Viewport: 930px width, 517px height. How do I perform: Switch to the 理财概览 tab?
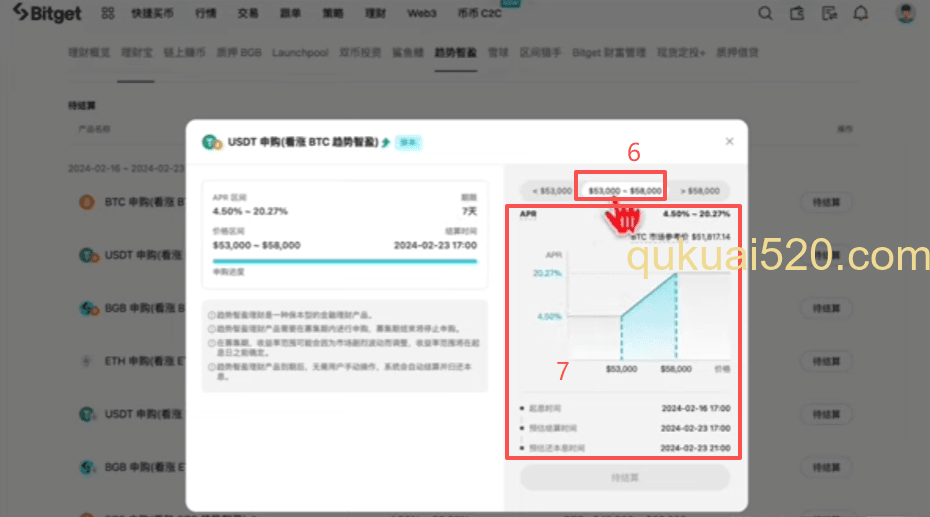tap(89, 53)
